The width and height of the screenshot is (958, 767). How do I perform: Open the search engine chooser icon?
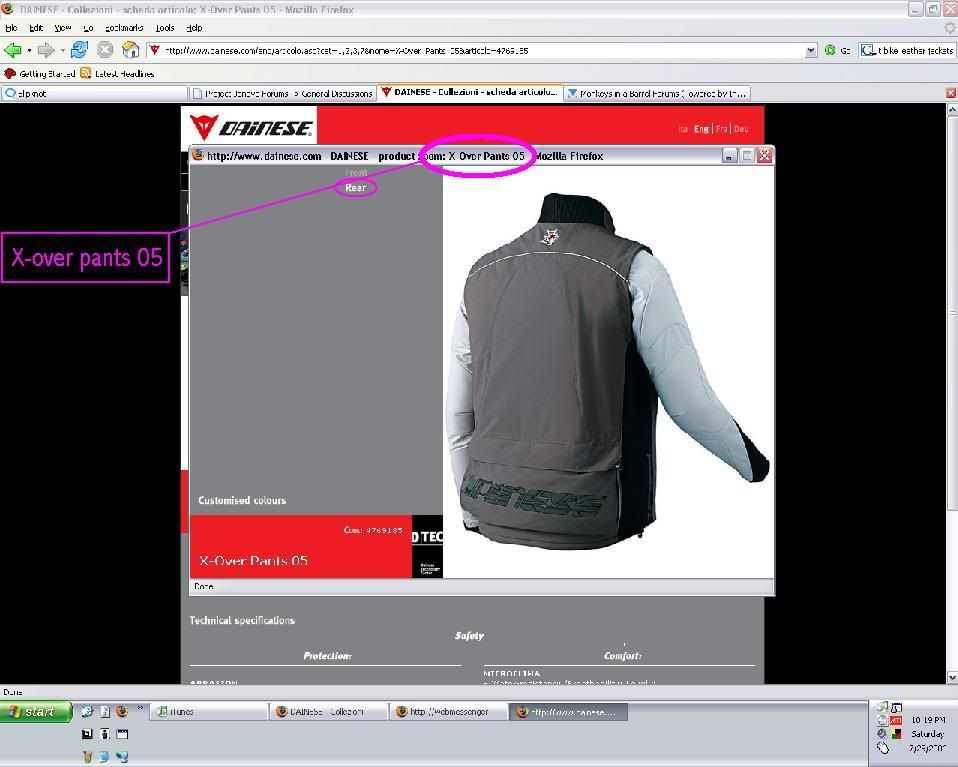[868, 51]
